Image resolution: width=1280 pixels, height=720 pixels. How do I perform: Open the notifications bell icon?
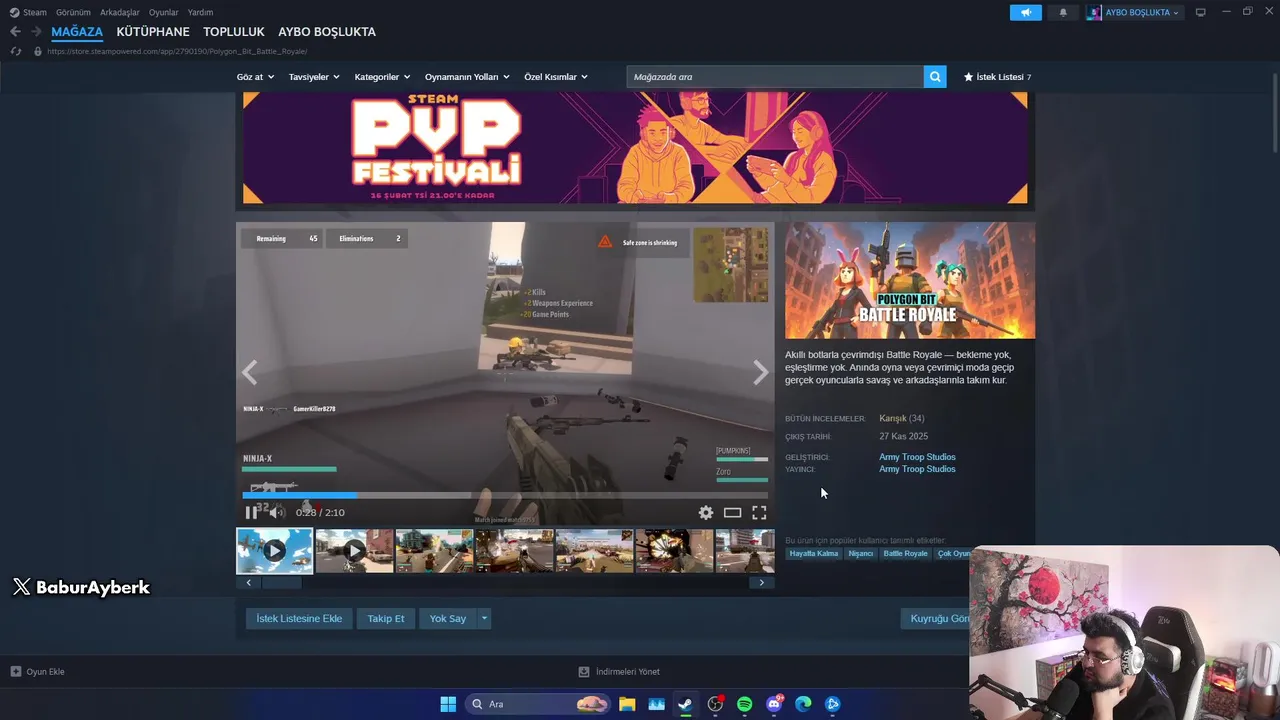click(x=1063, y=12)
